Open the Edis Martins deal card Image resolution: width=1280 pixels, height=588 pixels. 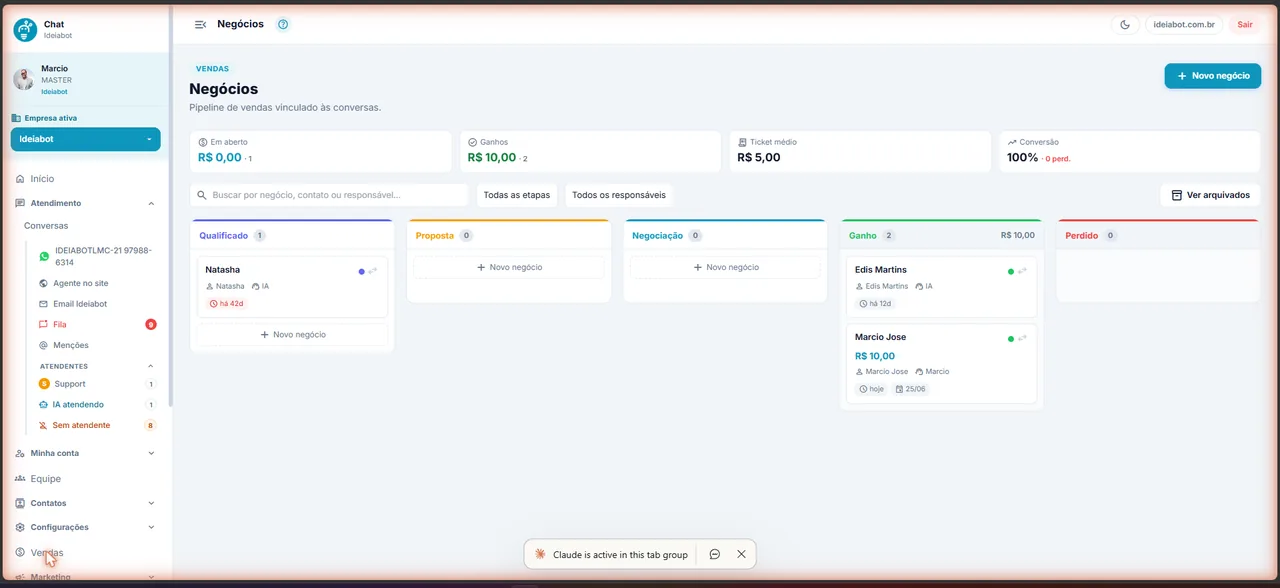coord(942,286)
